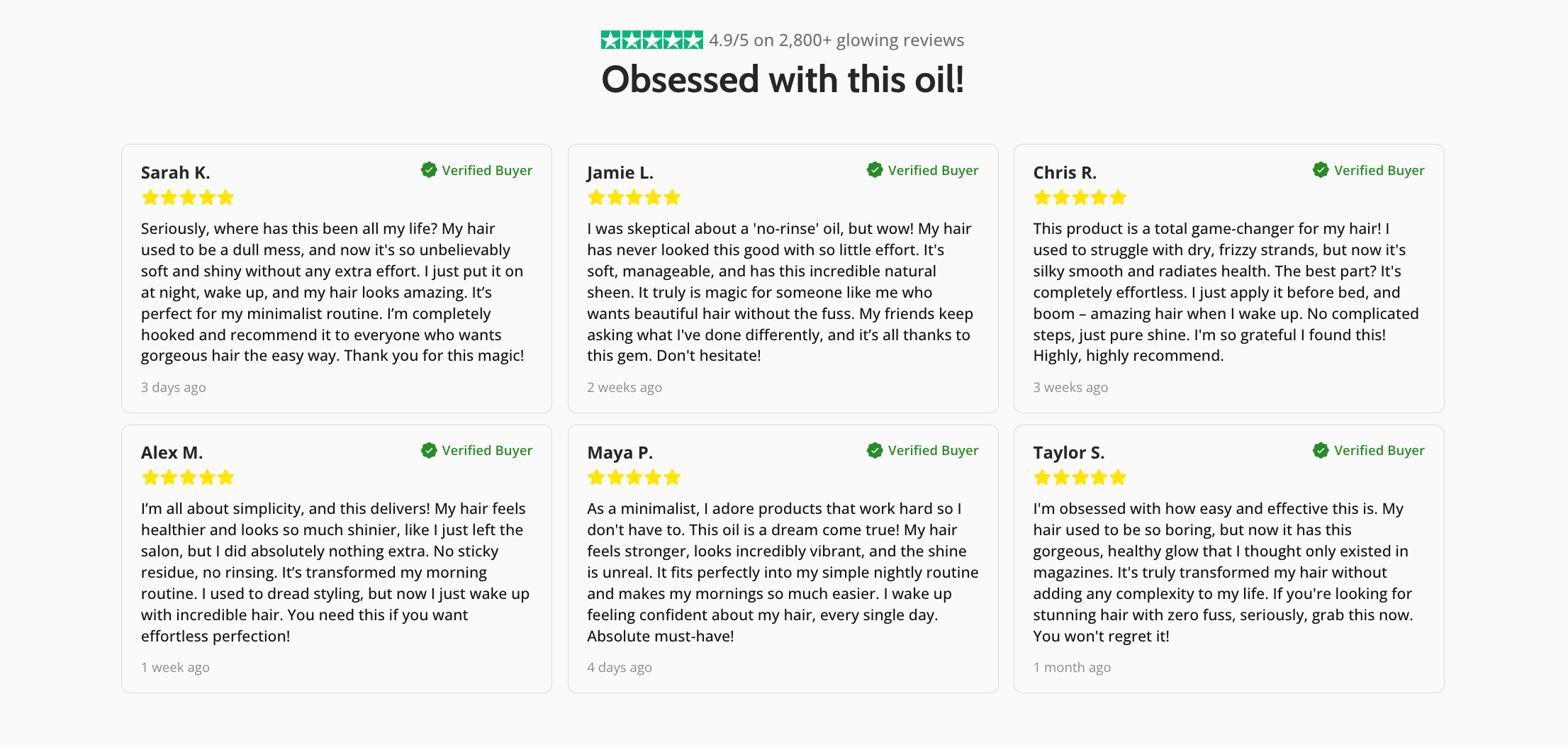Screen dimensions: 1568x745
Task: Click the yellow star rating under Sarah K.
Action: coord(187,198)
